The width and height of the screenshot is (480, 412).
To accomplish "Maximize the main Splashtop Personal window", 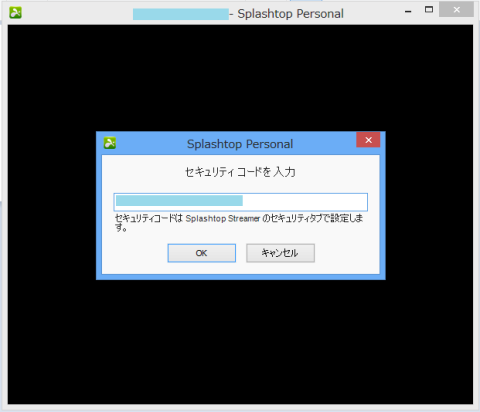I will 429,10.
